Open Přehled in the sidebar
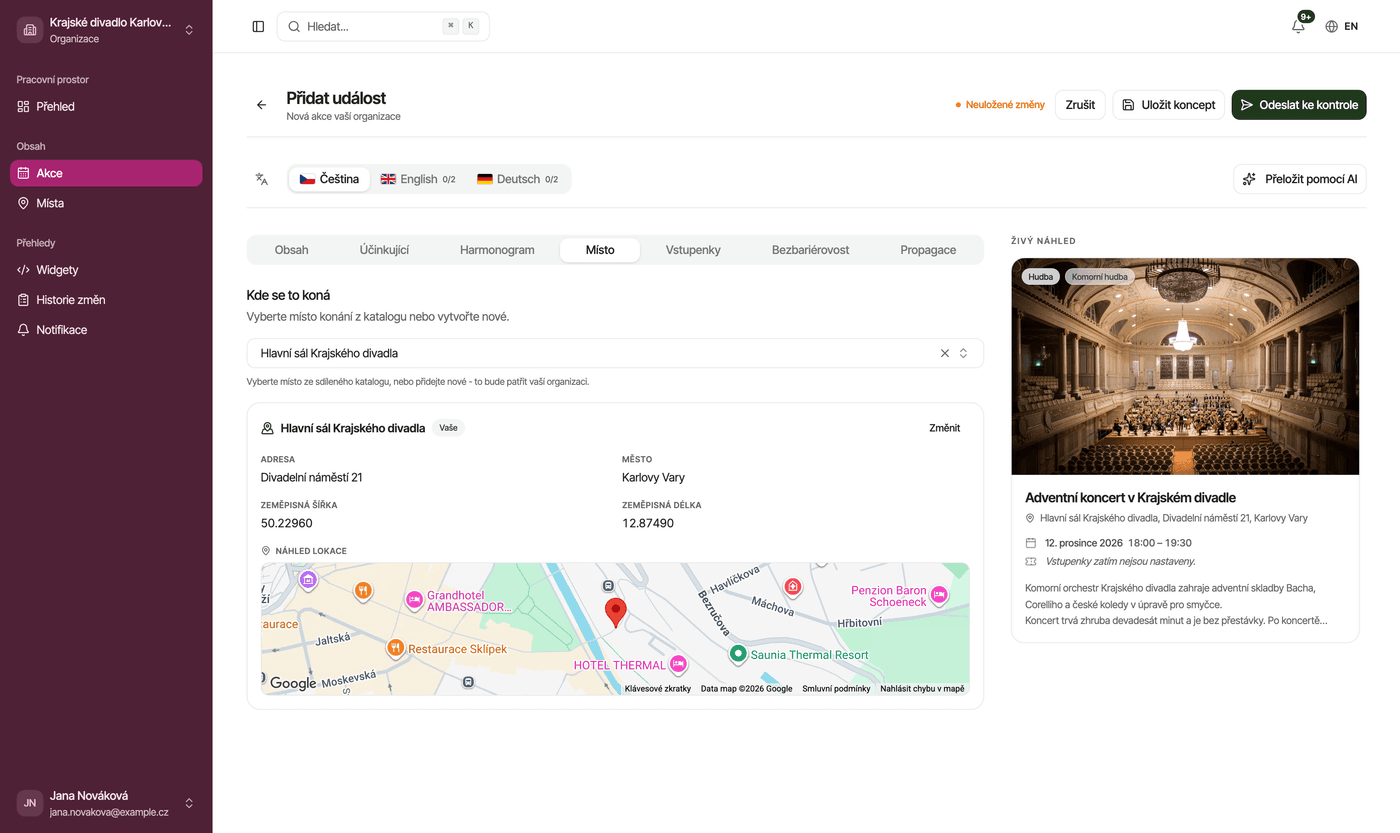The width and height of the screenshot is (1400, 833). tap(106, 107)
